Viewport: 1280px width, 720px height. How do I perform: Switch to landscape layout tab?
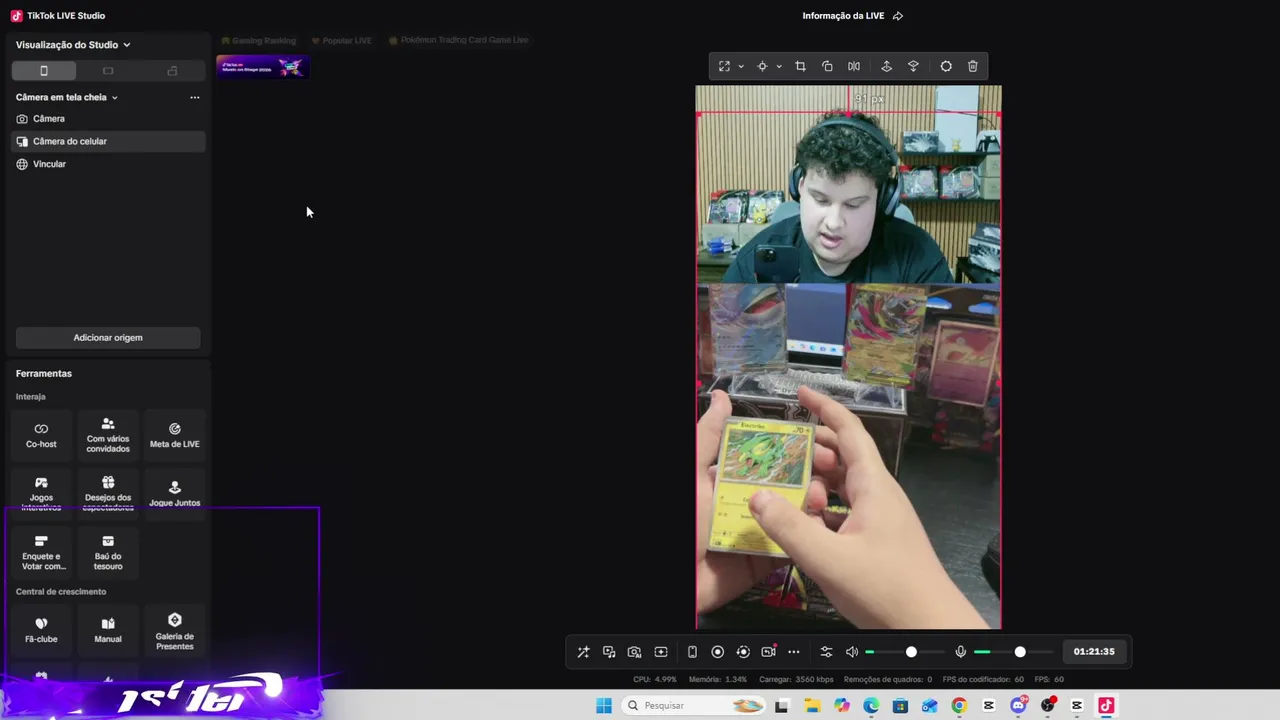pyautogui.click(x=108, y=71)
